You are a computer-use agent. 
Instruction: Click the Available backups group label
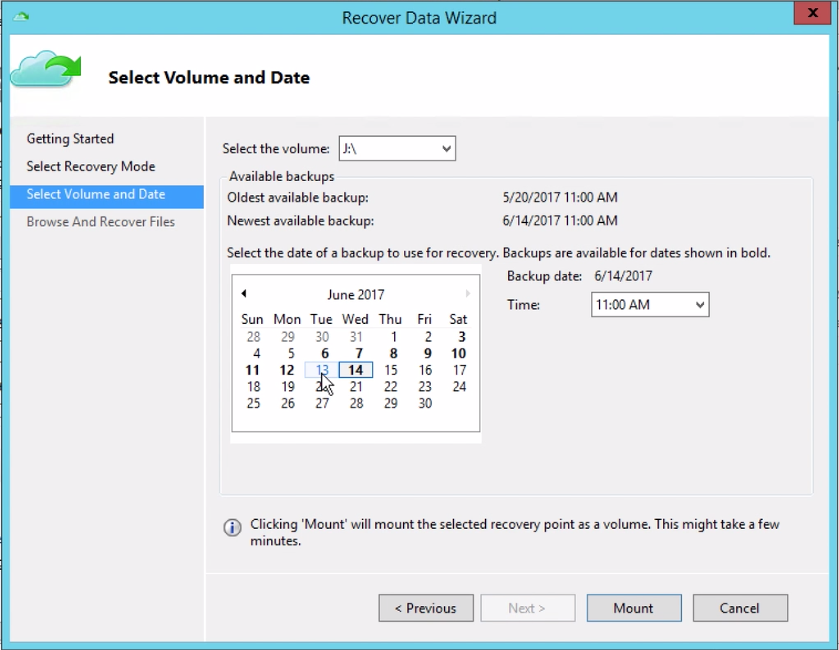281,177
